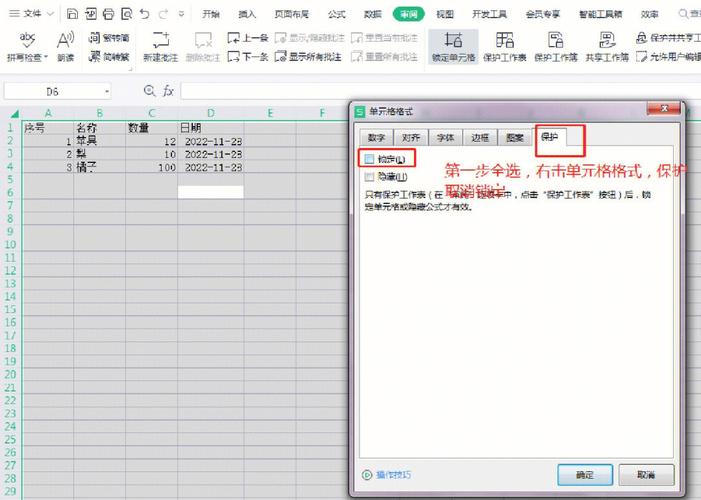Screen dimensions: 701x500
Task: Open the 图案 tab in dialog
Action: [515, 137]
